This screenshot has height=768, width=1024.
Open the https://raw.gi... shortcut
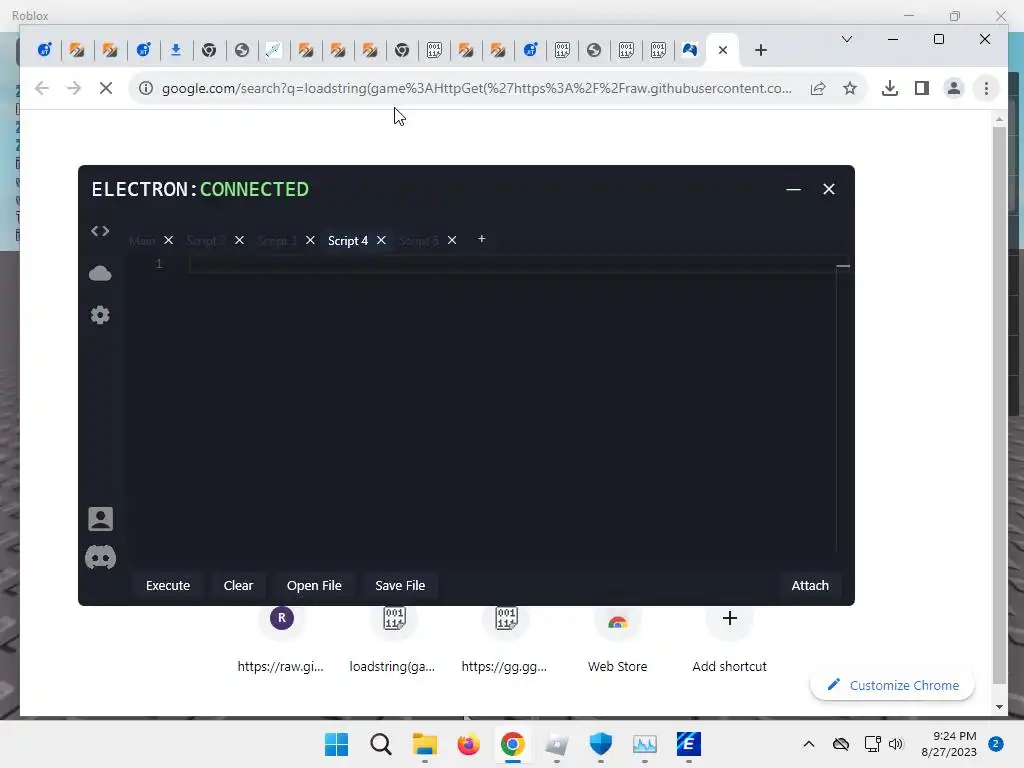pos(281,639)
